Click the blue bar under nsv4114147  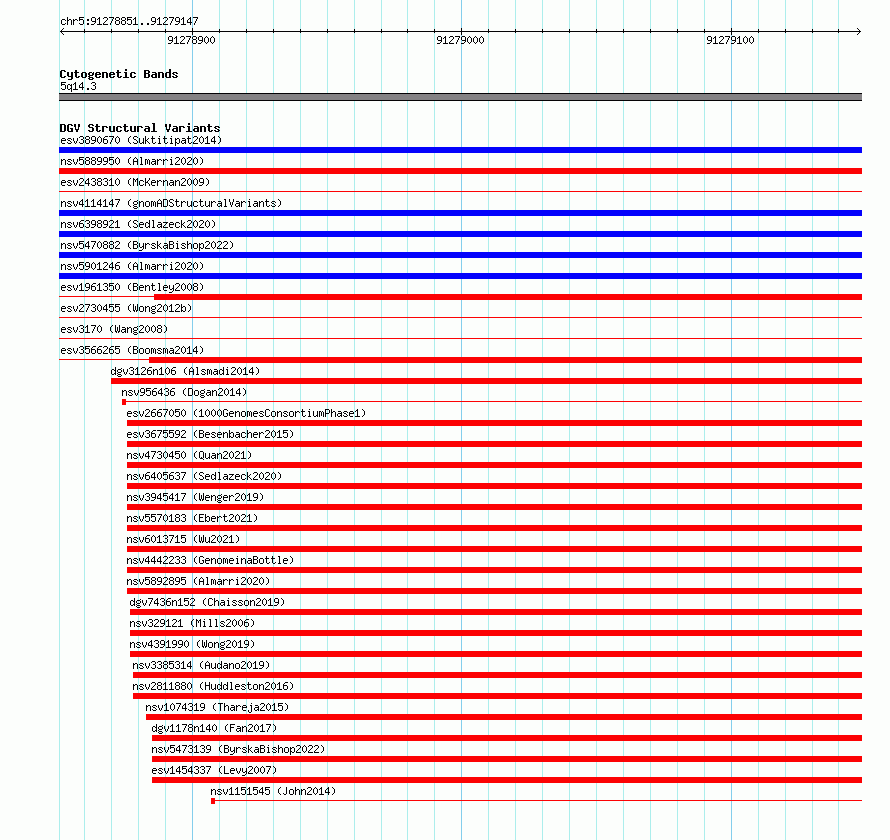[x=460, y=213]
